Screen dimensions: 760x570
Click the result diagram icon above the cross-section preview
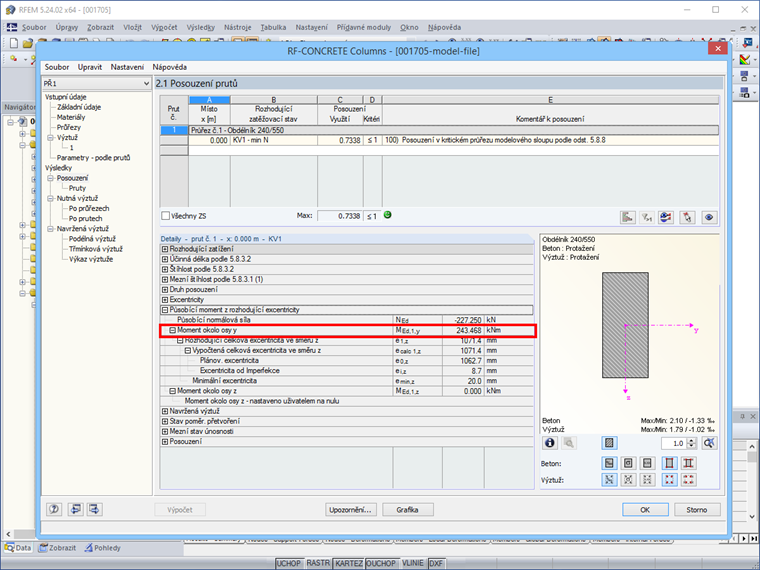(x=628, y=217)
